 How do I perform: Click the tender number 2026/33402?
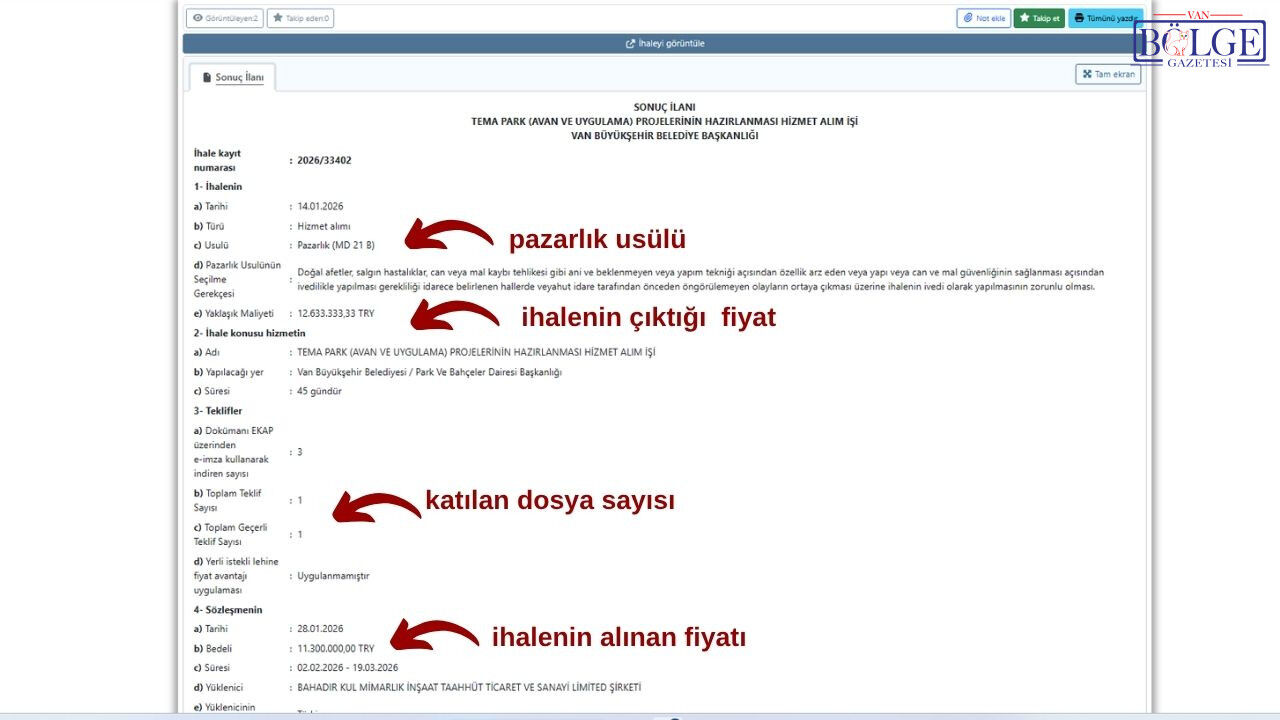click(x=324, y=160)
